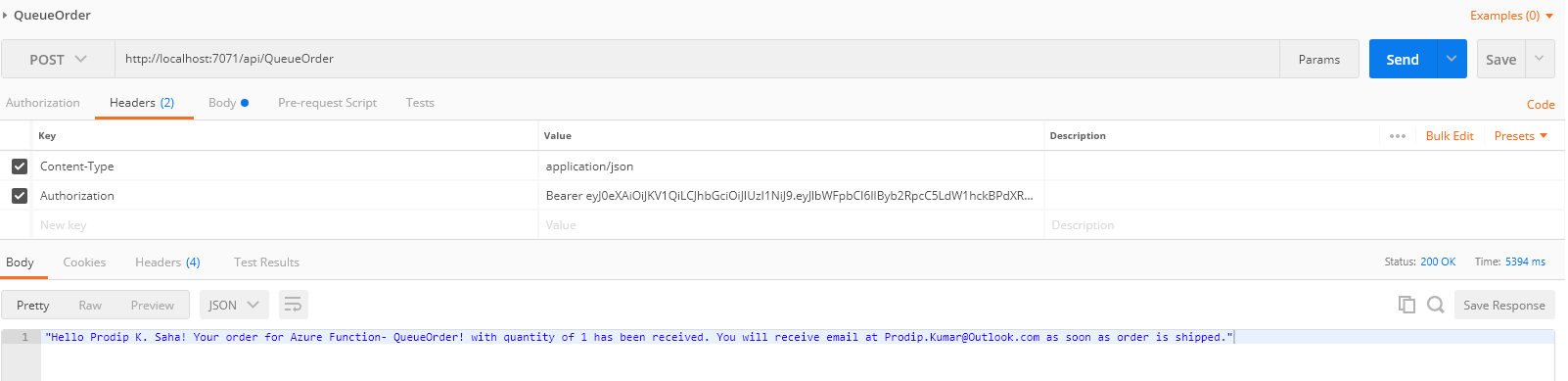Screen dimensions: 1568x381
Task: Click the Bulk Edit link
Action: (1450, 136)
